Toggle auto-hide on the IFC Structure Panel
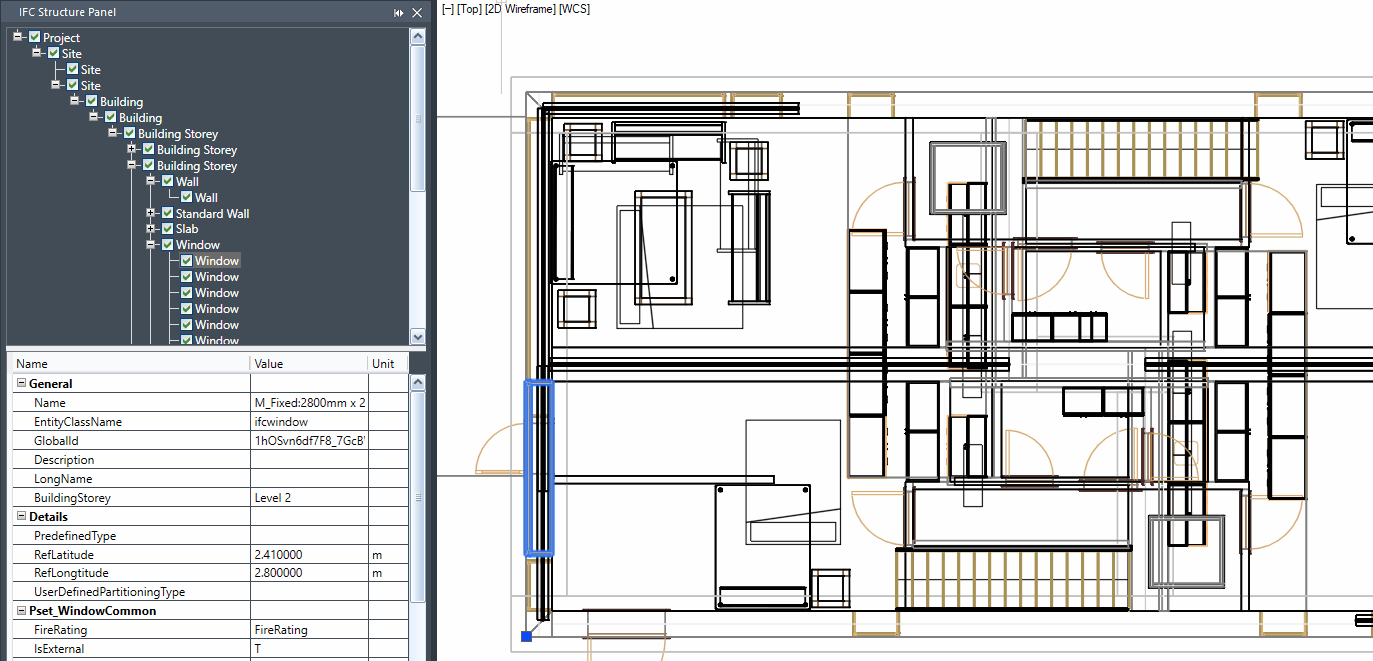This screenshot has height=661, width=1373. (x=399, y=13)
